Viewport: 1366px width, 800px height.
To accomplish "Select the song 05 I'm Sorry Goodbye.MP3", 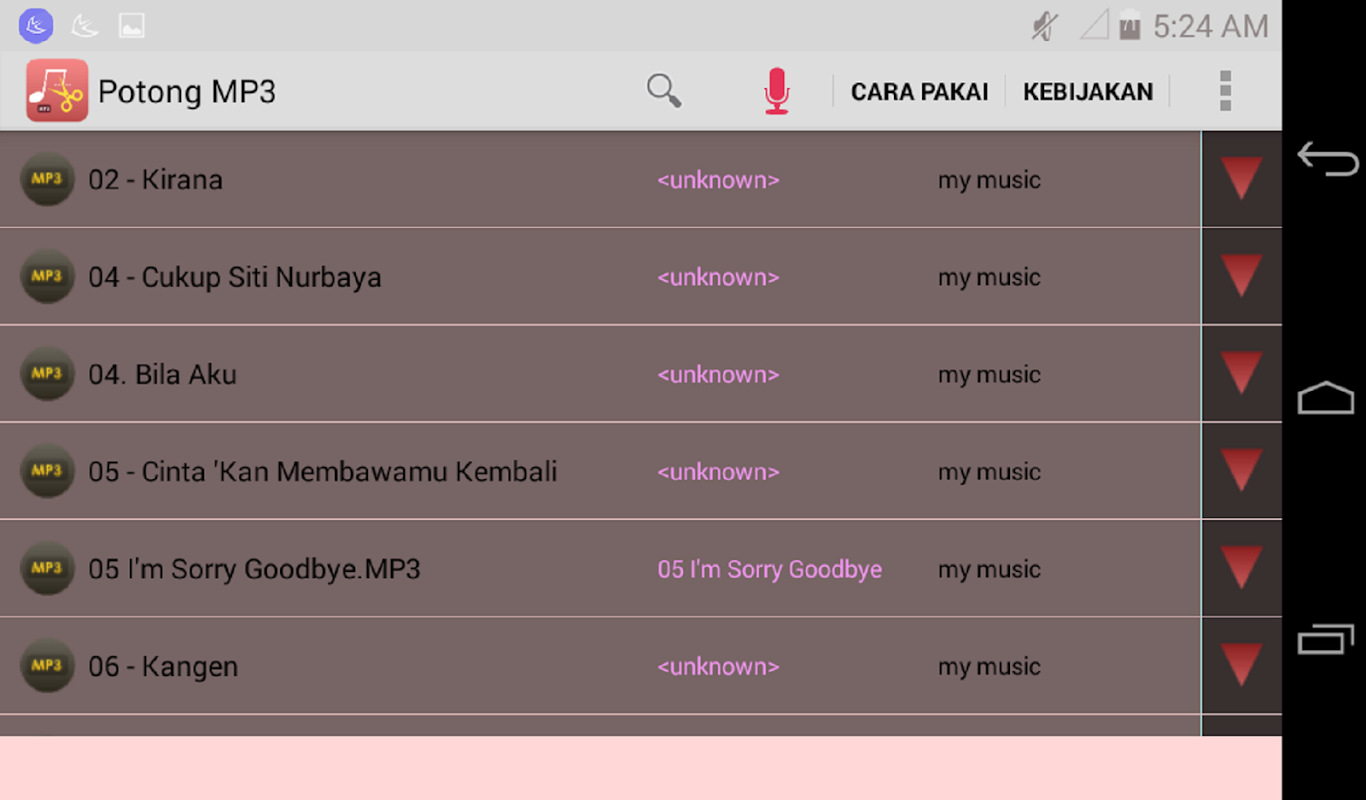I will pyautogui.click(x=254, y=569).
